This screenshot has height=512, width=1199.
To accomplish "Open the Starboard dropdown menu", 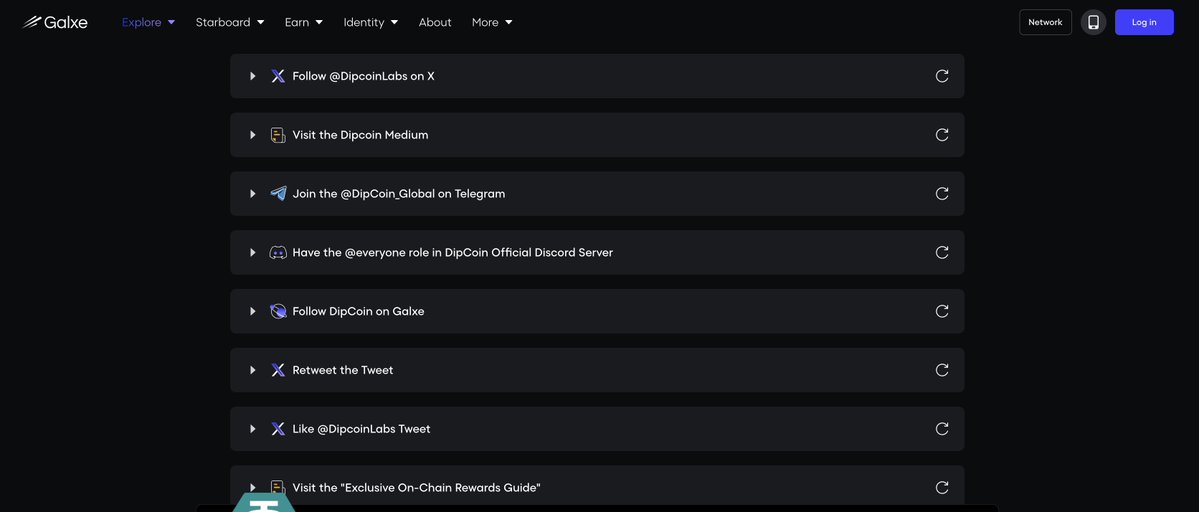I will 229,22.
